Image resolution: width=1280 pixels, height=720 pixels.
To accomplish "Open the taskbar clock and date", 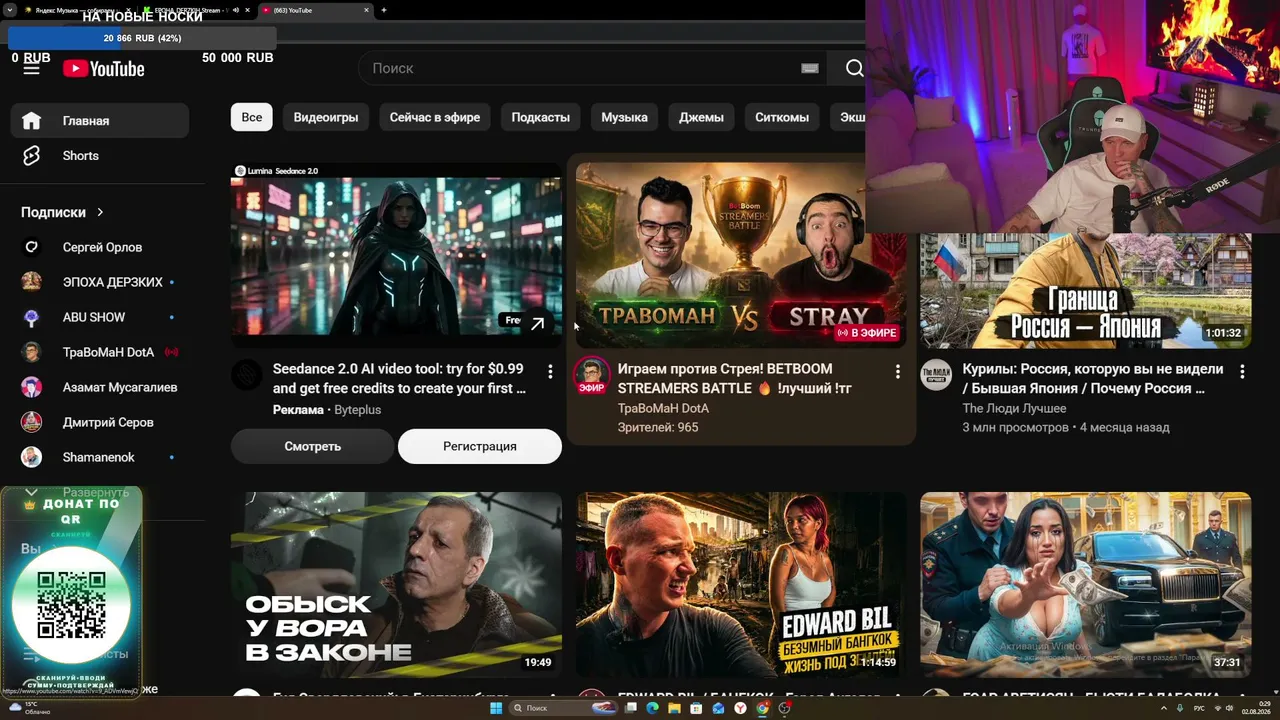I will pos(1255,708).
